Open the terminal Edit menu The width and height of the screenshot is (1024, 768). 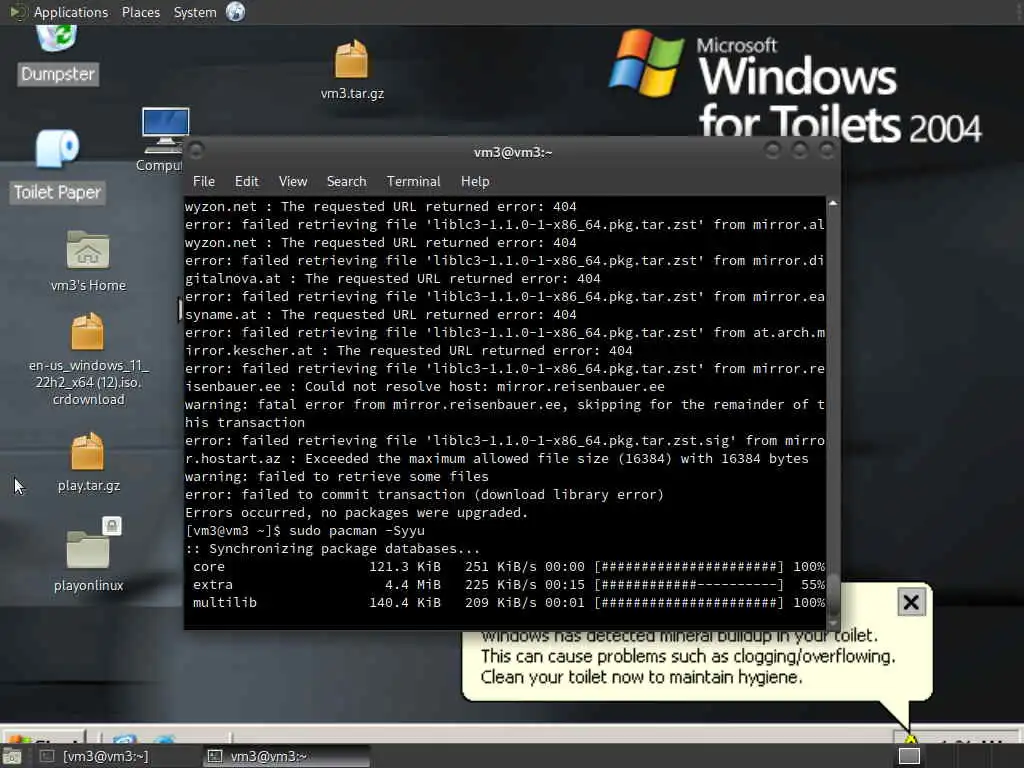[246, 182]
